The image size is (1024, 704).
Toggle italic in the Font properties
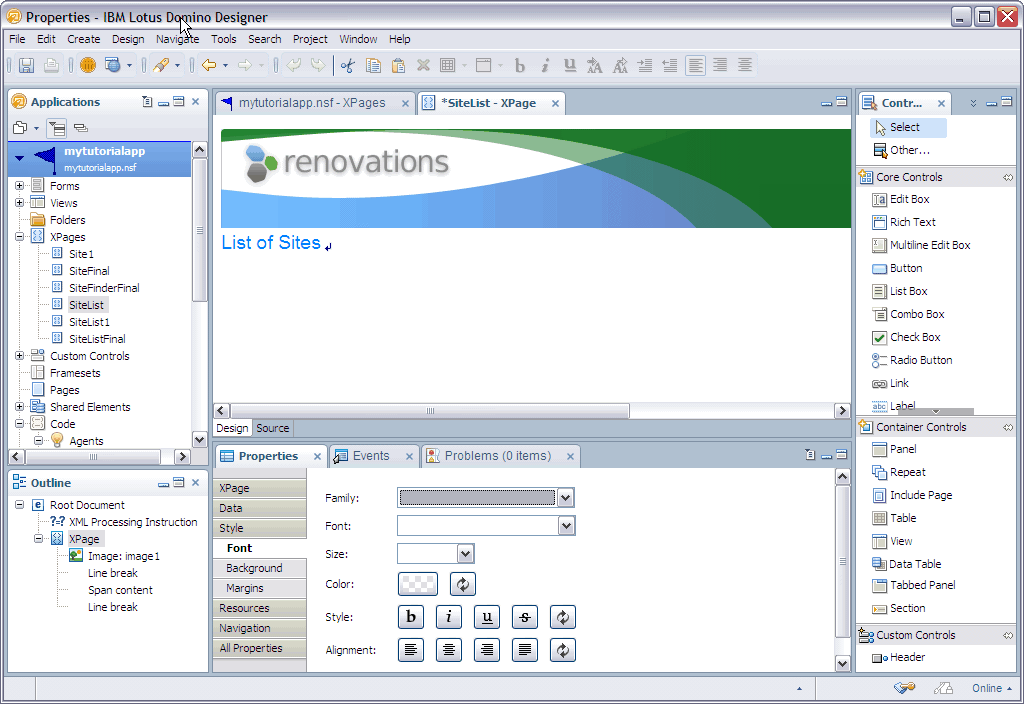click(x=449, y=617)
